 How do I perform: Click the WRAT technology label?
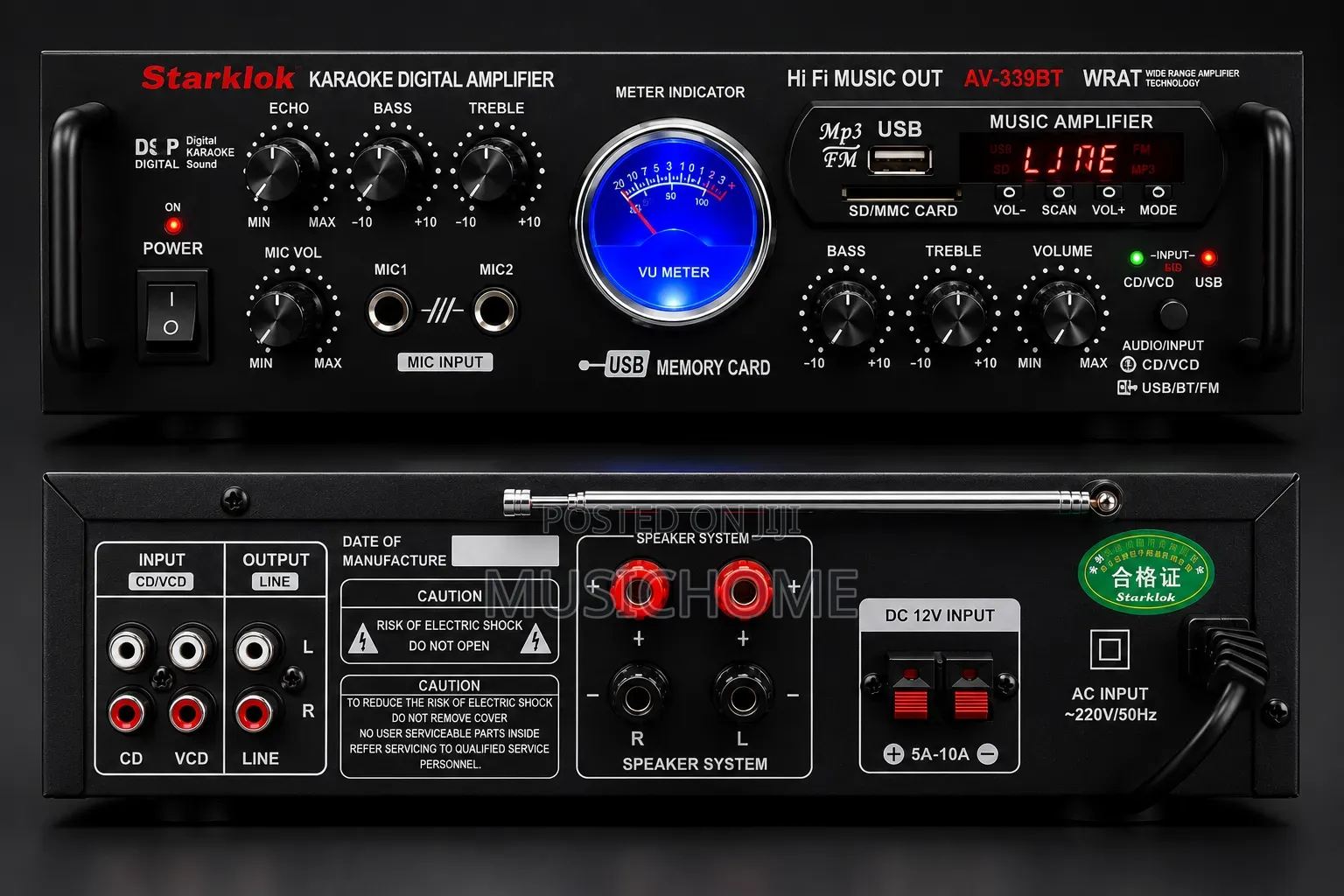[x=1161, y=79]
